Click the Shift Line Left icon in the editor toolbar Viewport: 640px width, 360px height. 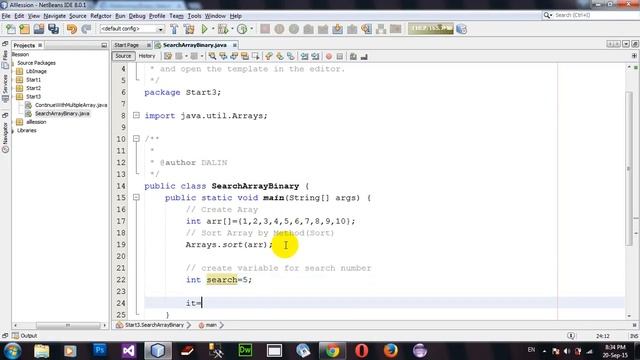point(304,56)
